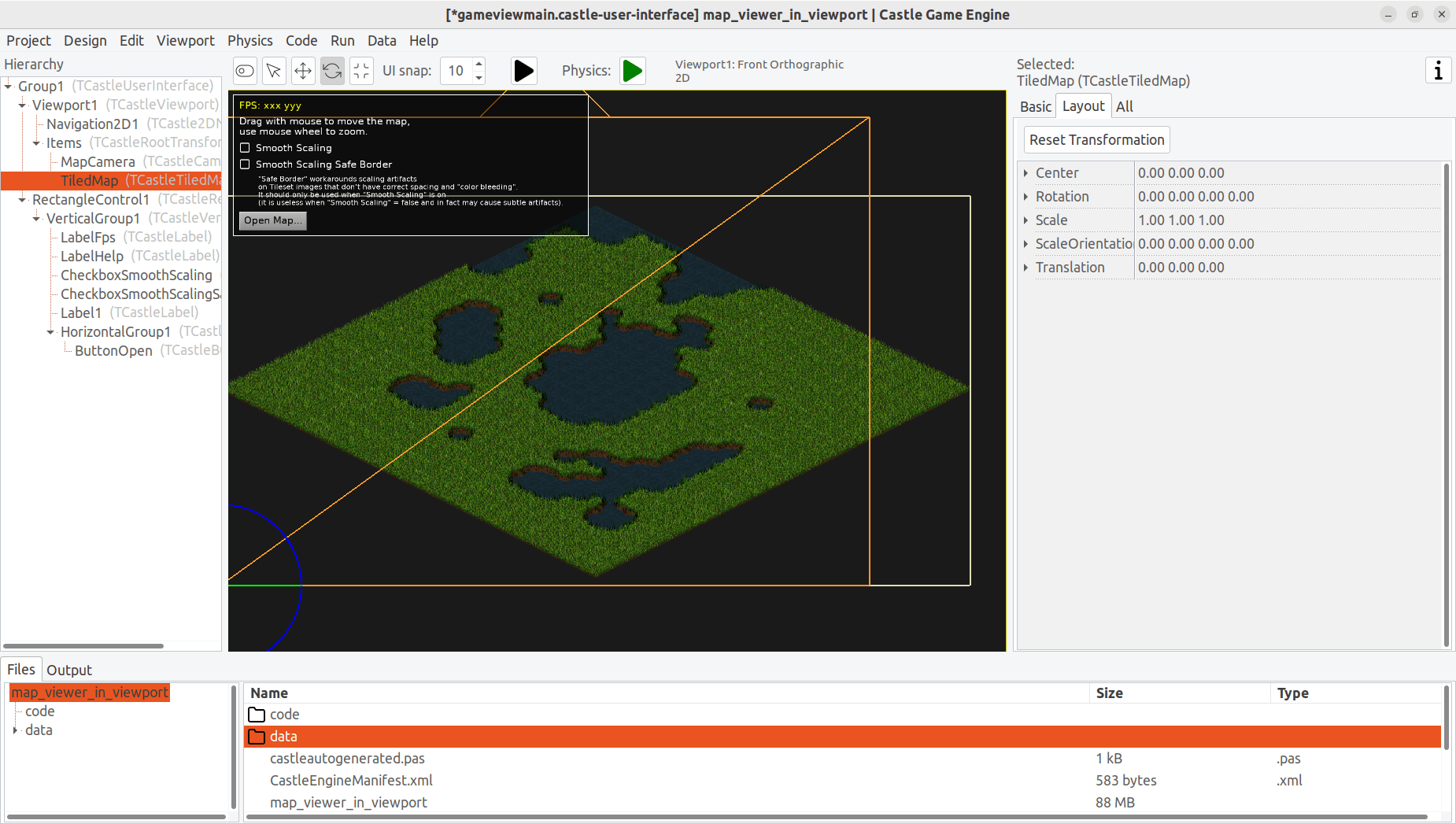This screenshot has width=1456, height=824.
Task: Select castleautogenerated.pas file
Action: [347, 759]
